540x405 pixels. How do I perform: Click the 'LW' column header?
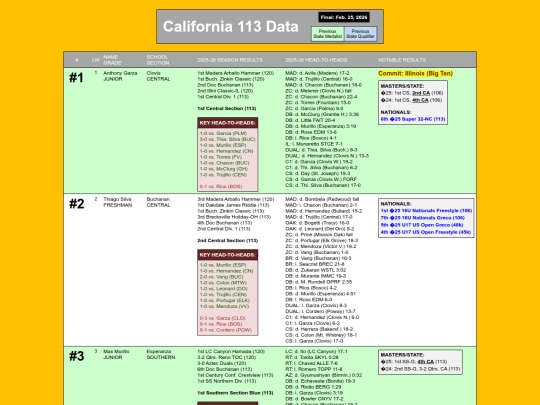[x=96, y=60]
